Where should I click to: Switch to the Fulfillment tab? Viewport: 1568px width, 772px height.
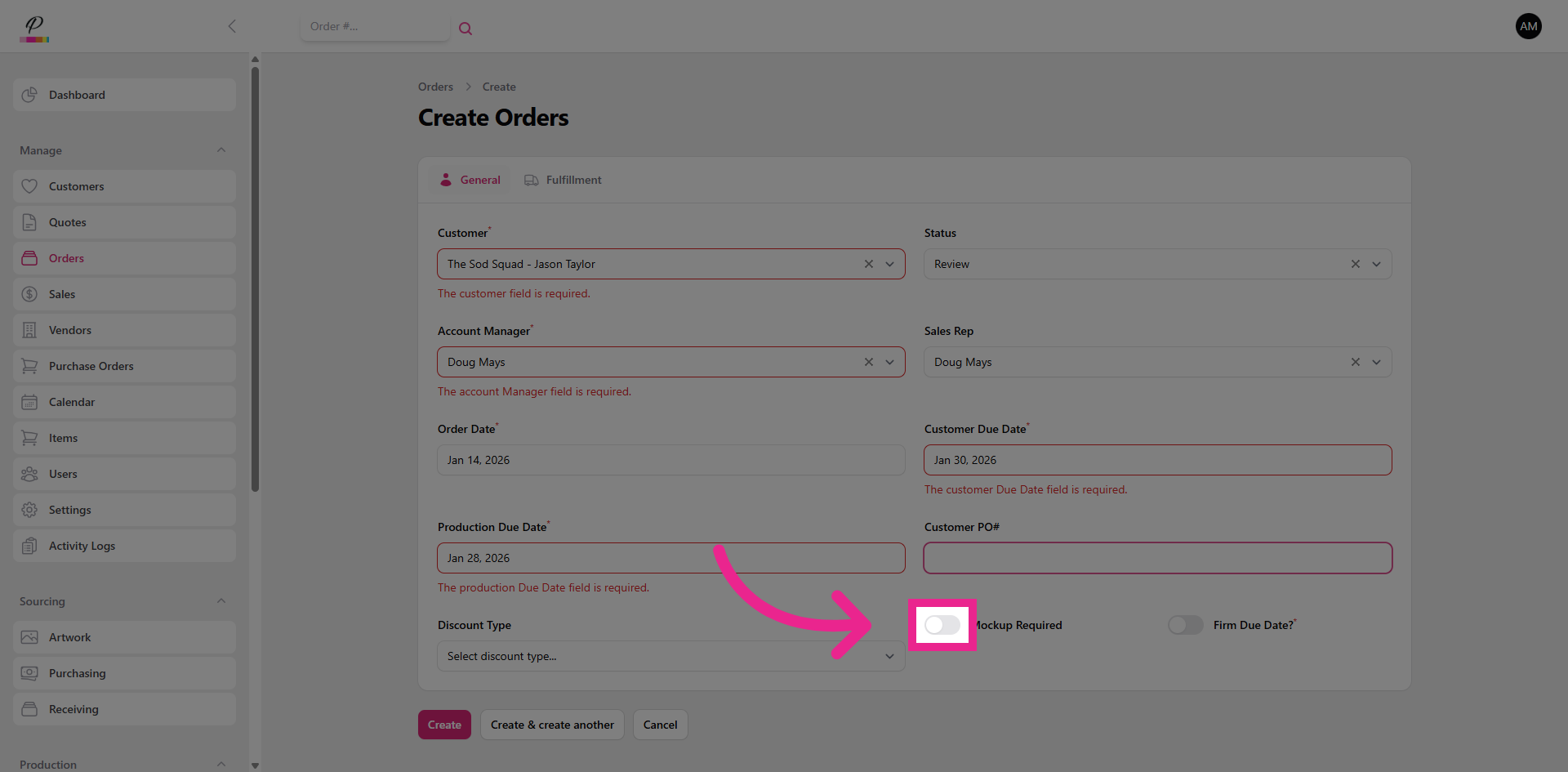563,180
